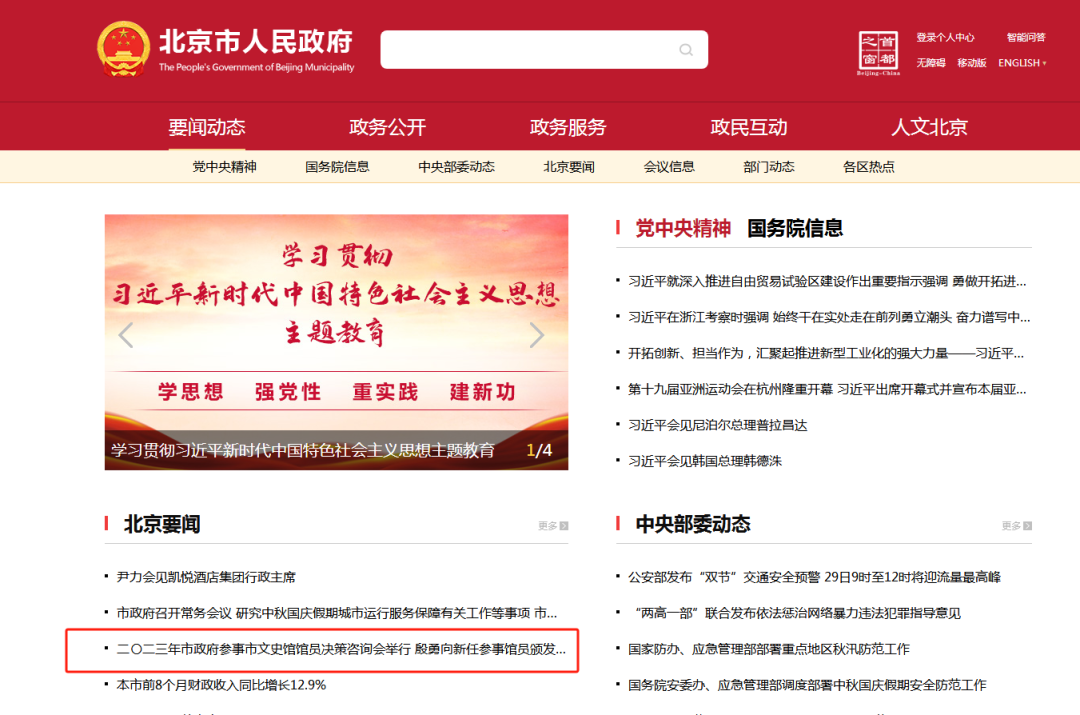1080x715 pixels.
Task: Select the 人文北京 navigation item
Action: pyautogui.click(x=930, y=127)
